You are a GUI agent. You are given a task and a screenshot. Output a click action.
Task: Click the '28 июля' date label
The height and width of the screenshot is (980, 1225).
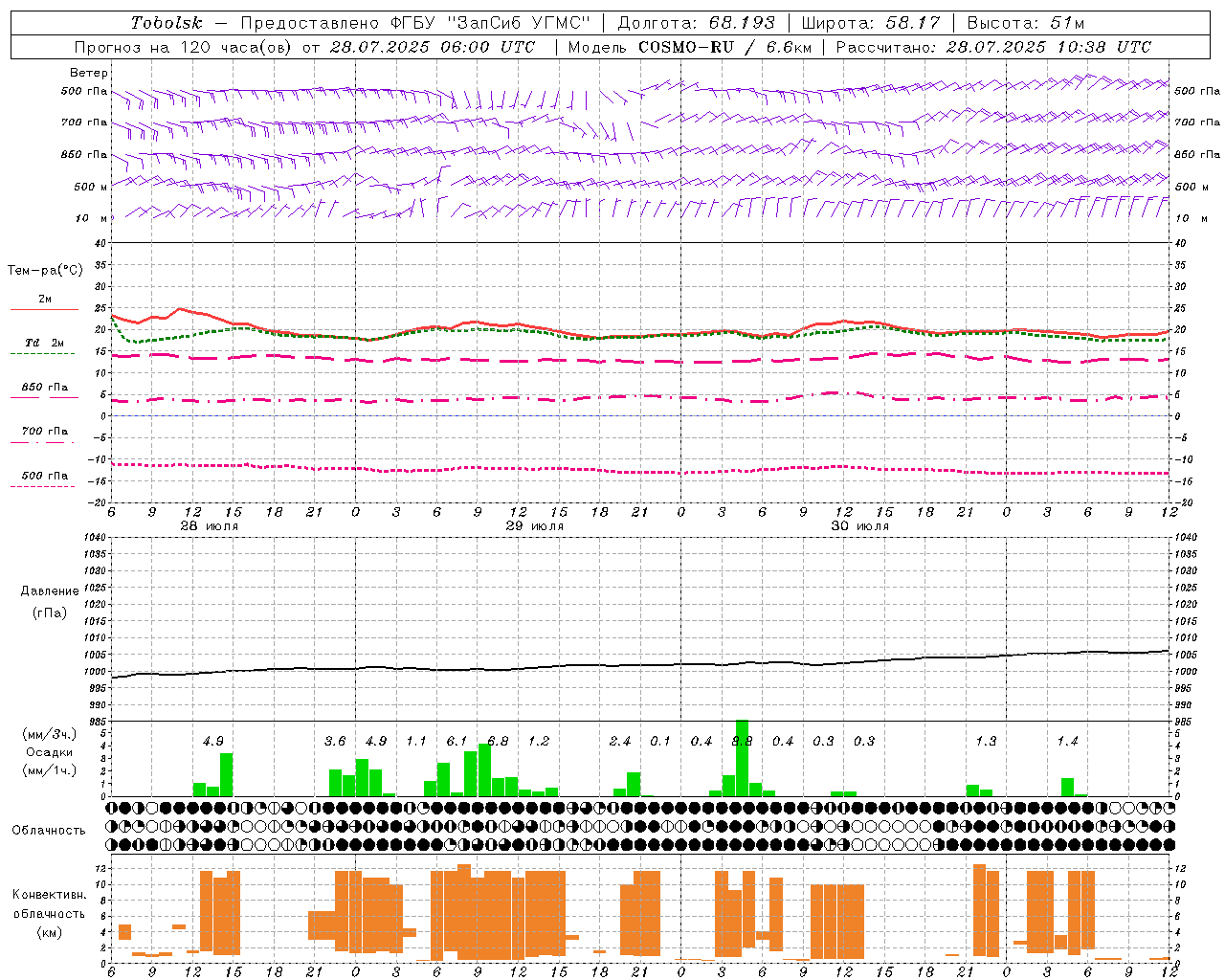point(210,526)
